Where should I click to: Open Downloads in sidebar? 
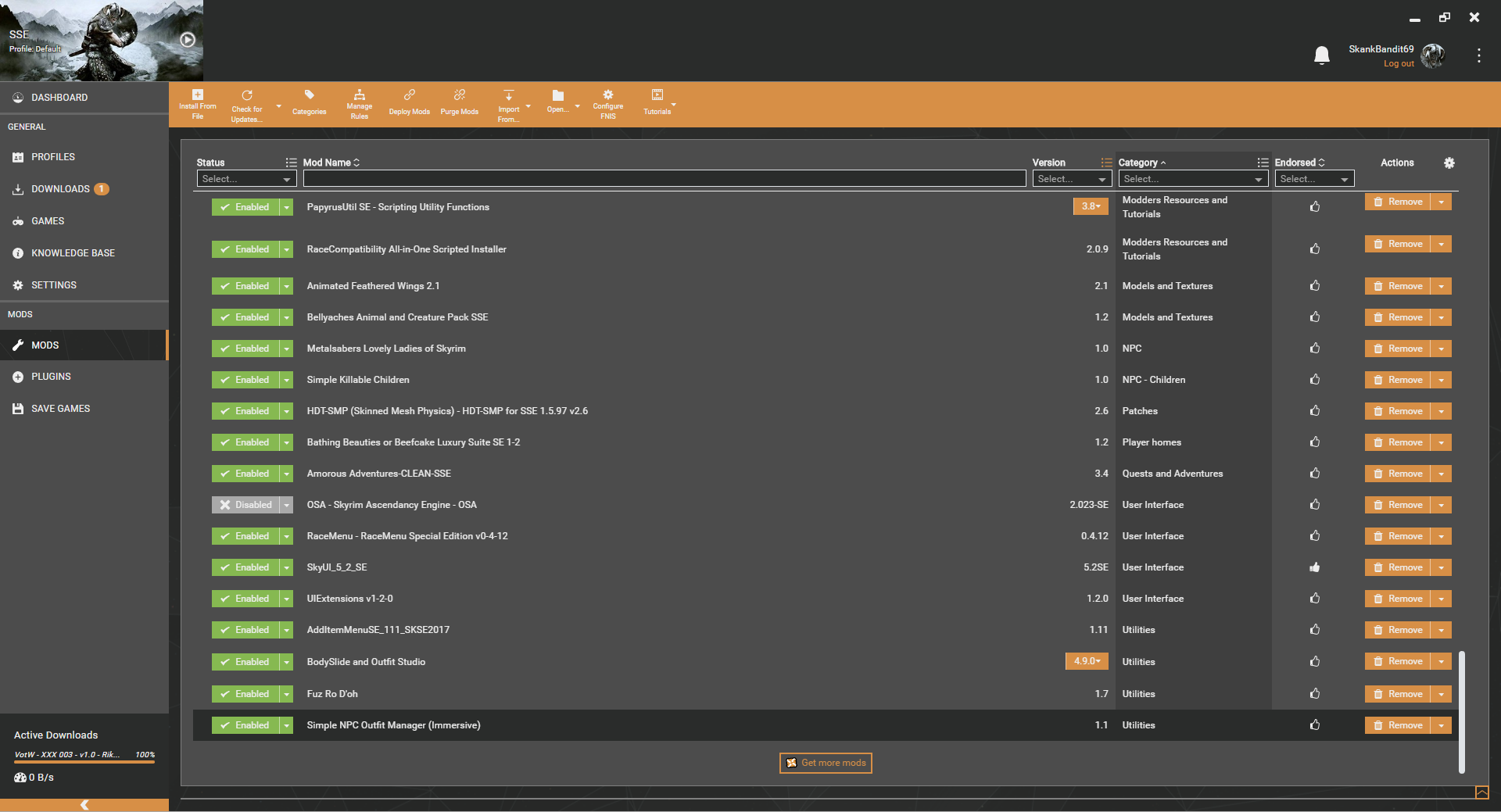click(84, 189)
